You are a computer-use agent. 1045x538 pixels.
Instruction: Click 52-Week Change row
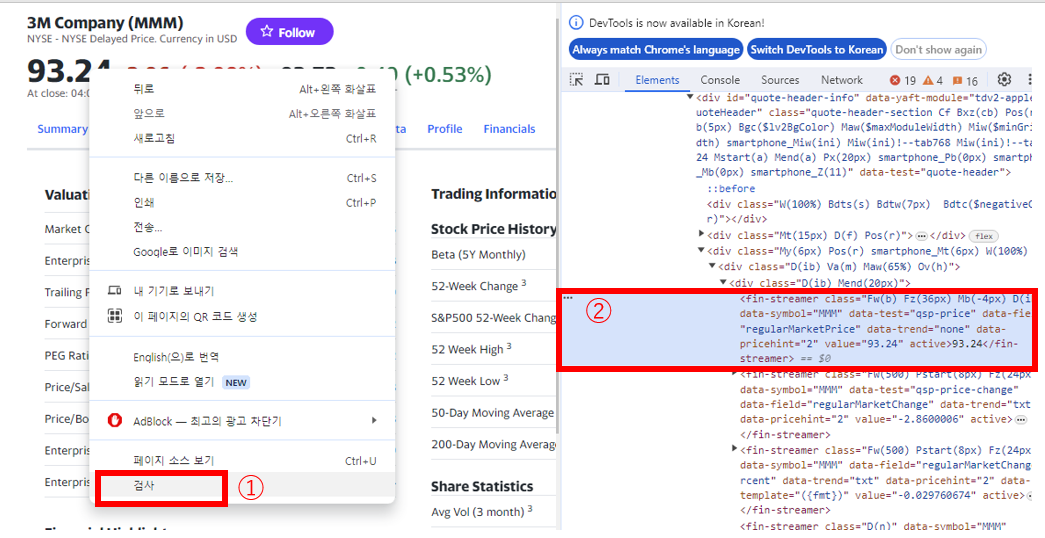click(493, 285)
